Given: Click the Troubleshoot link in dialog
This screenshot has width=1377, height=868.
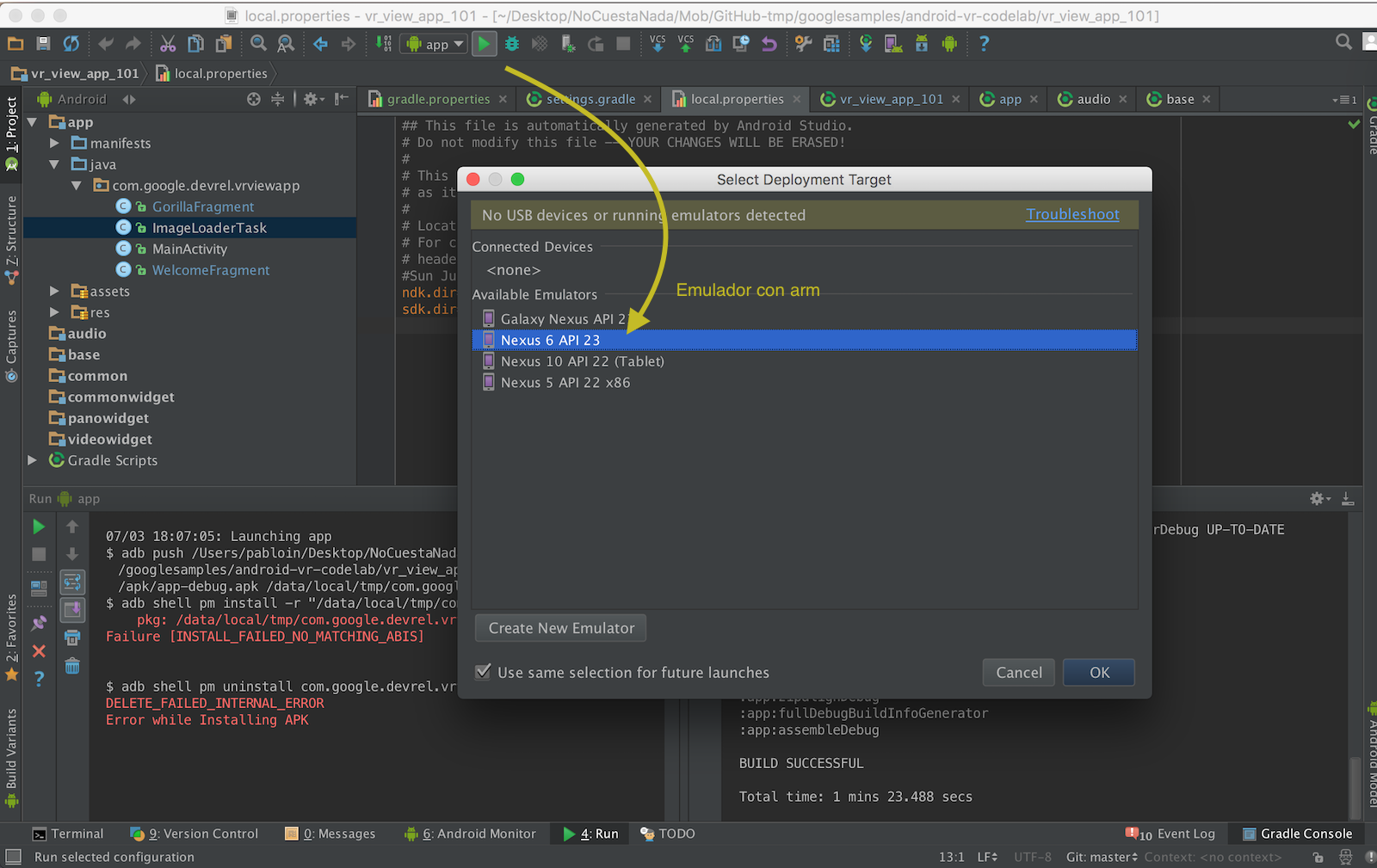Looking at the screenshot, I should point(1072,214).
